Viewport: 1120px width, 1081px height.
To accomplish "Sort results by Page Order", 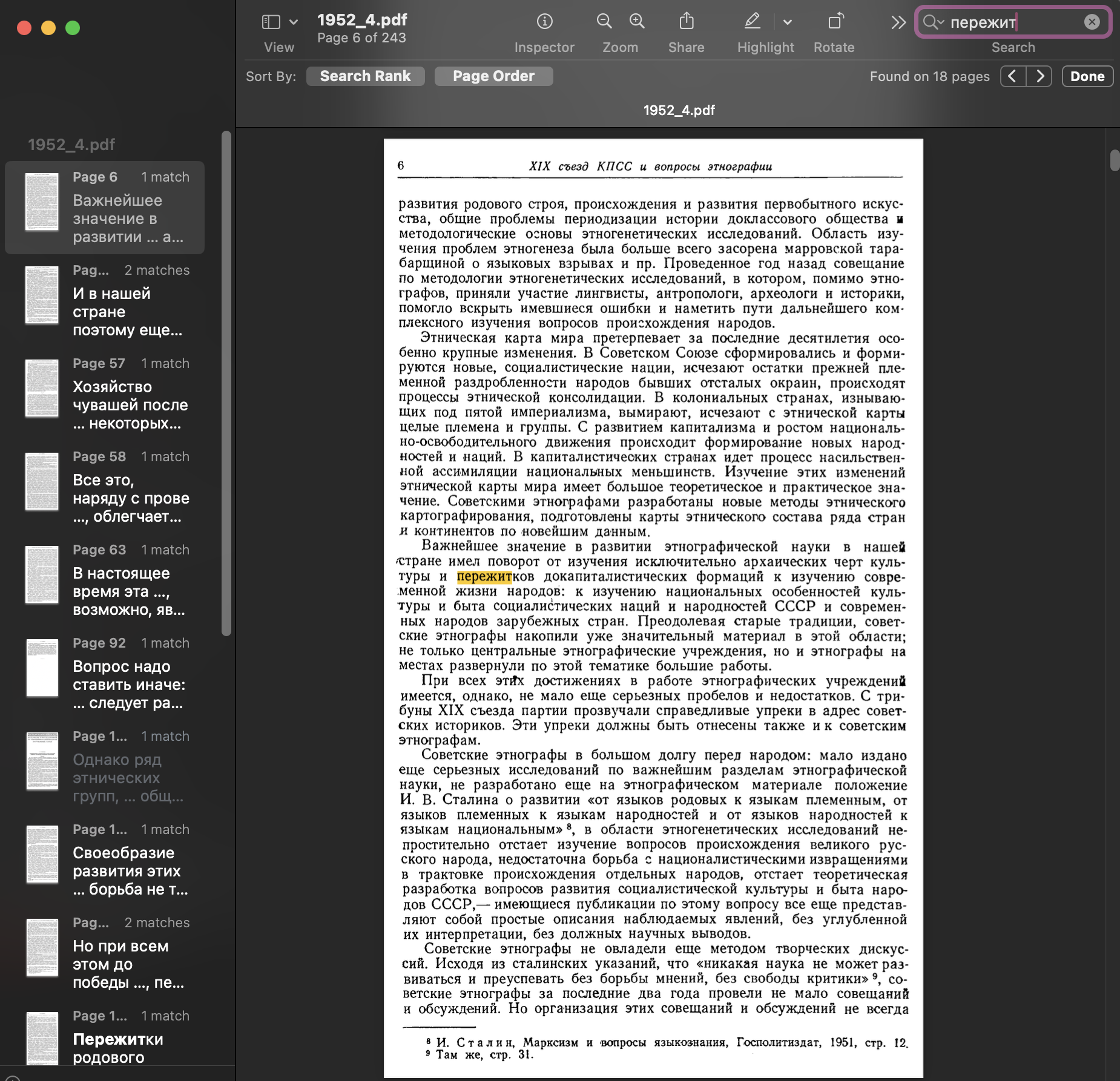I will (493, 76).
